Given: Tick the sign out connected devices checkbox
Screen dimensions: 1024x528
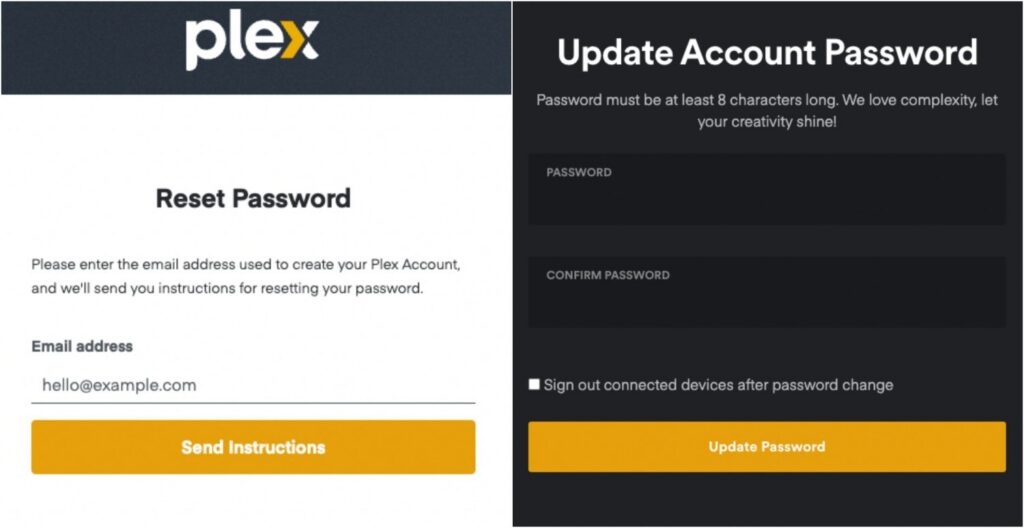Looking at the screenshot, I should point(535,384).
